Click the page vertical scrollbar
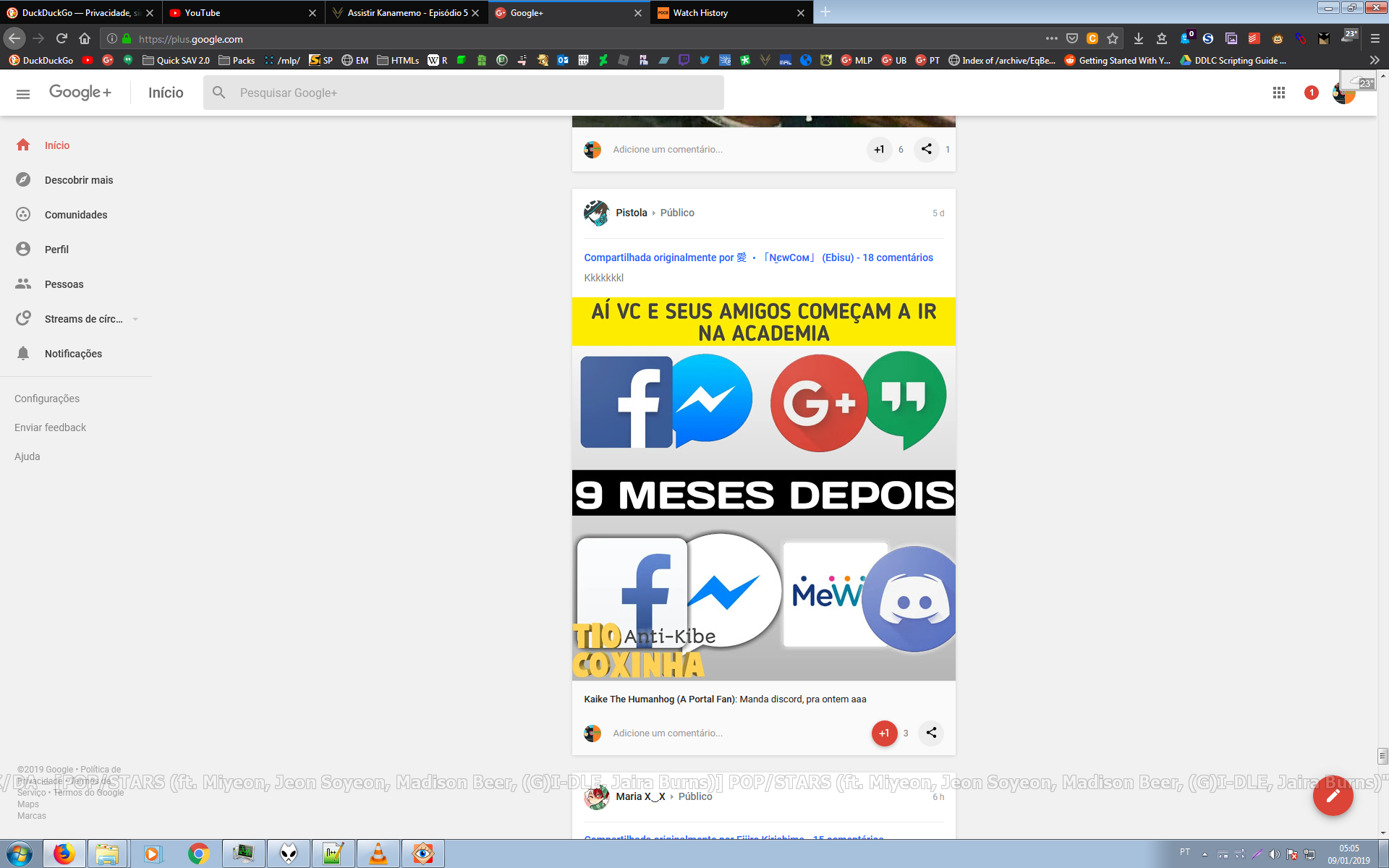Viewport: 1389px width, 868px height. (x=1383, y=757)
